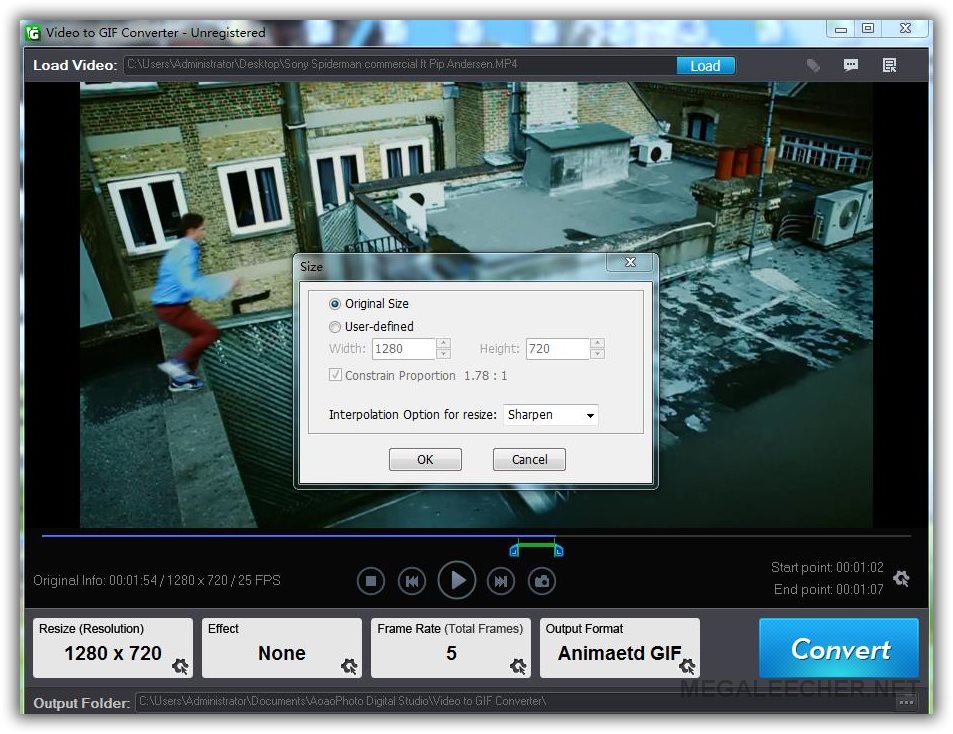Open the Resize 1280 x 720 panel
The height and width of the screenshot is (734, 953).
[113, 648]
